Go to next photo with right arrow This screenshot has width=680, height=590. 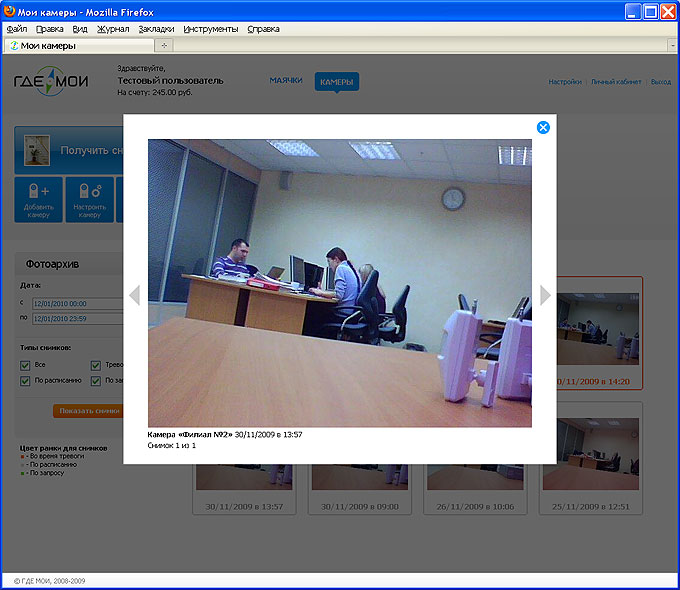click(x=545, y=295)
